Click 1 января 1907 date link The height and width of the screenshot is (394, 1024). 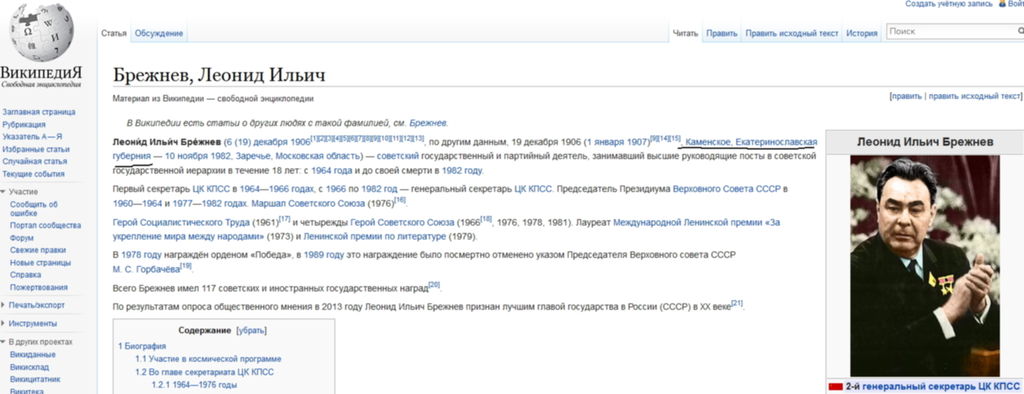[x=616, y=142]
